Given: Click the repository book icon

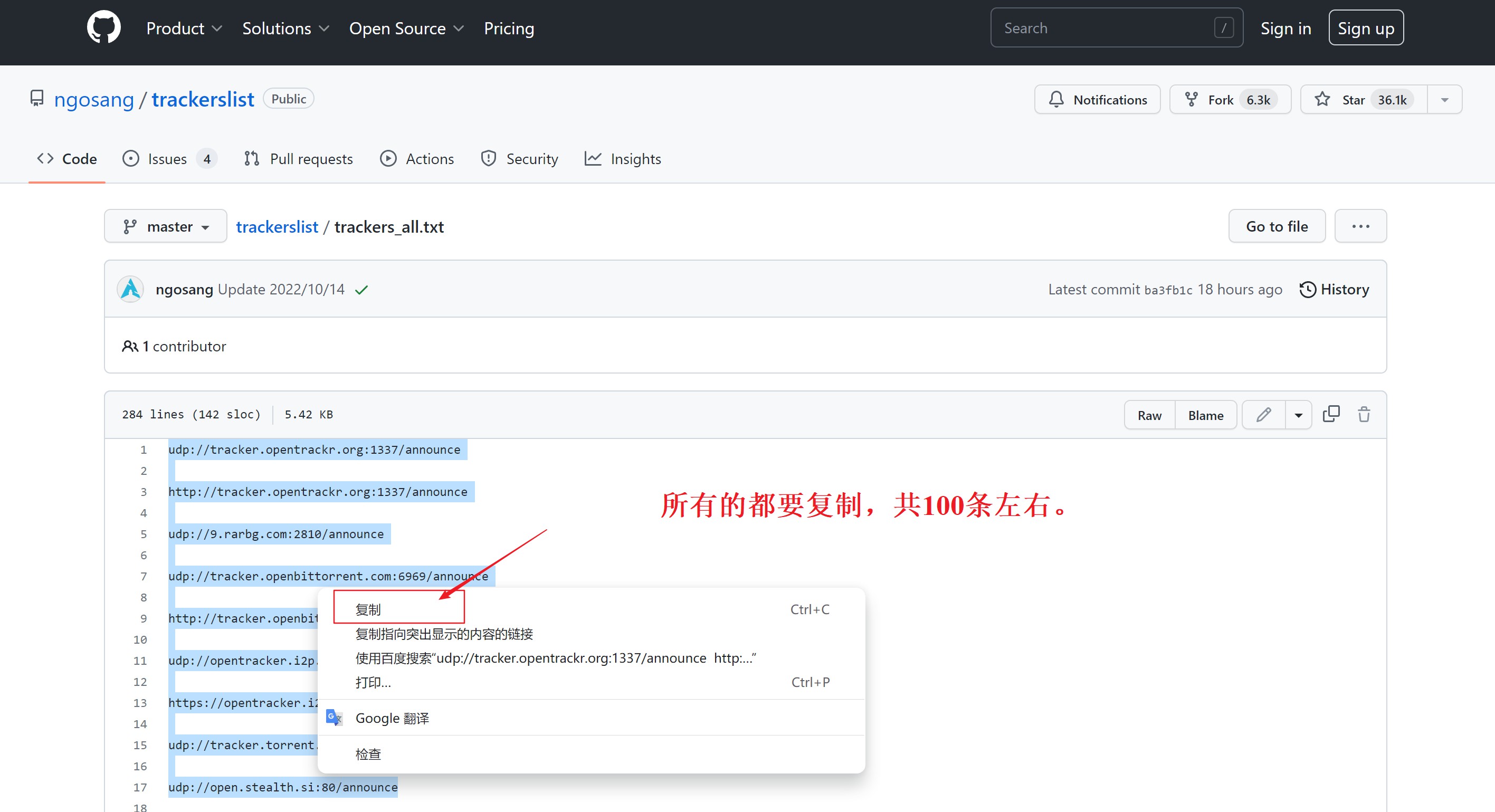Looking at the screenshot, I should click(x=36, y=99).
